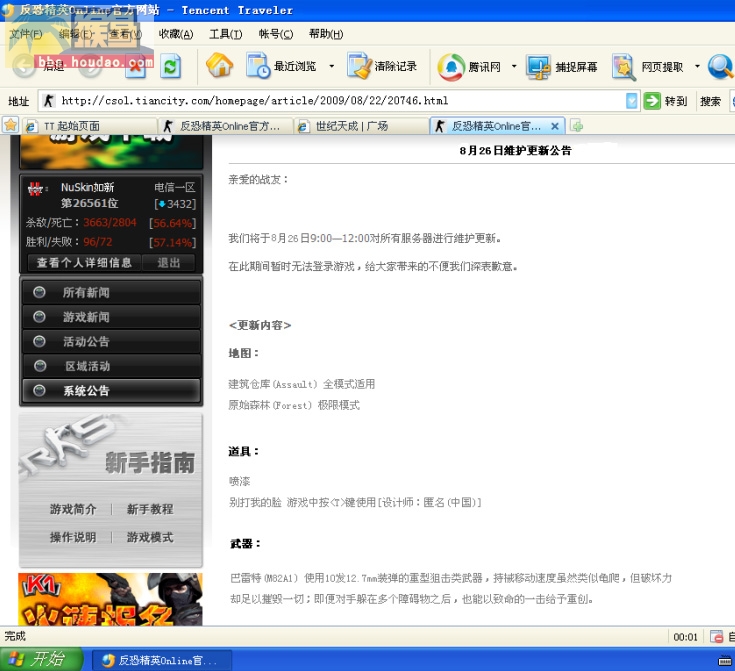Click the status bar popup blocker icon
Viewport: 735px width, 671px height.
(716, 636)
